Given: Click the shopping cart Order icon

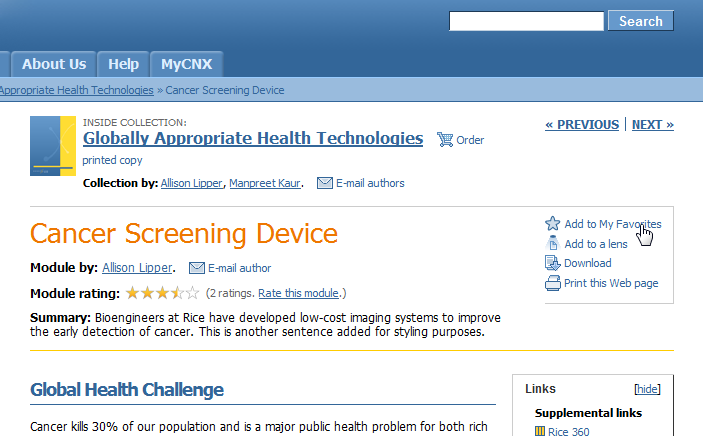Looking at the screenshot, I should [x=445, y=140].
